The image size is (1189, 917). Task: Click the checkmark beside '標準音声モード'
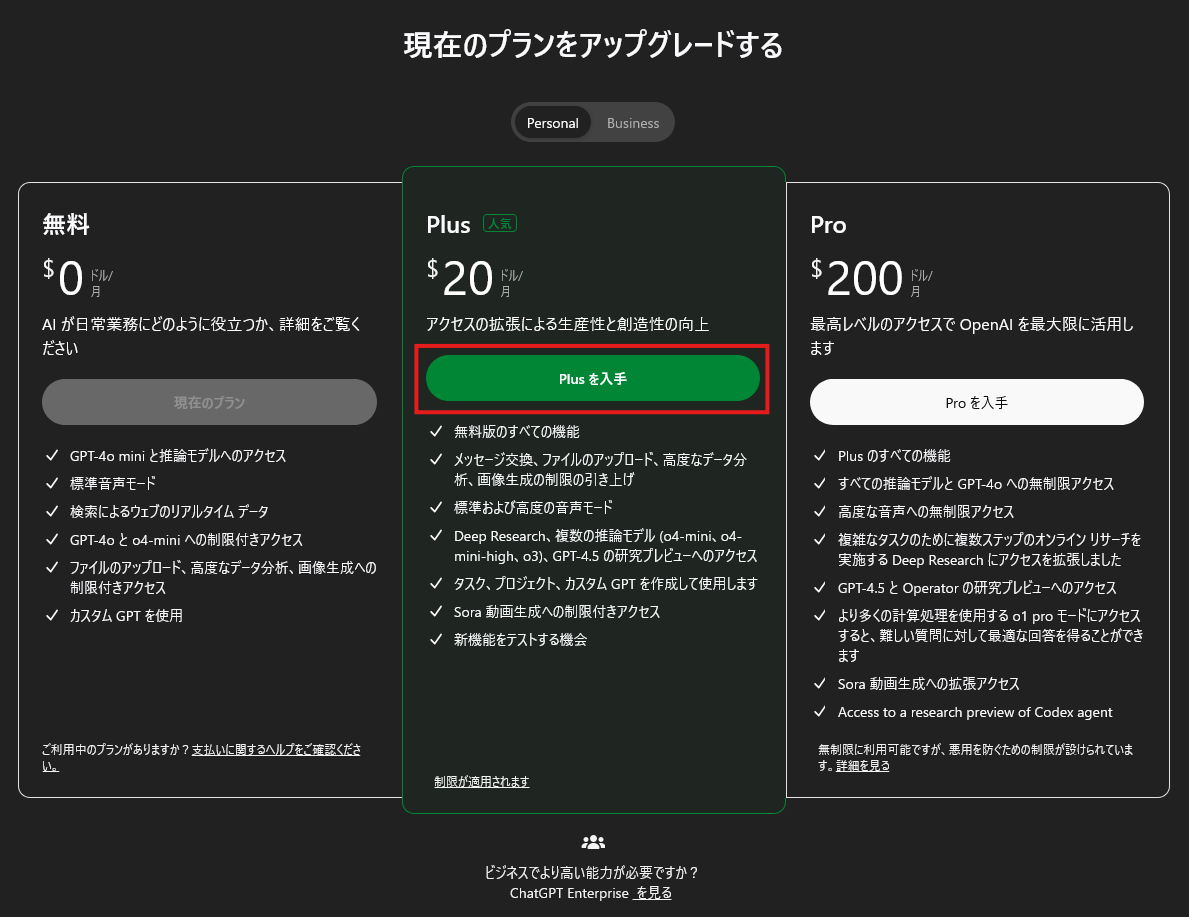[x=52, y=483]
